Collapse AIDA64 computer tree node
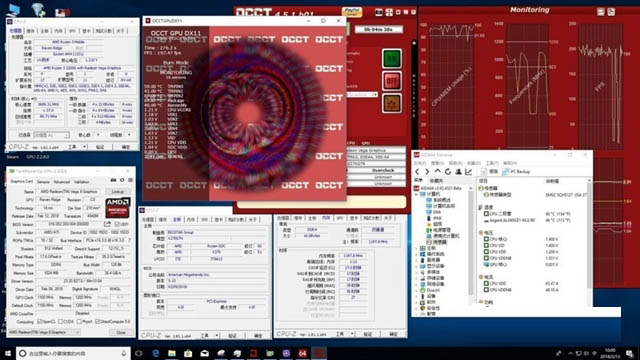The width and height of the screenshot is (640, 360). 417,194
